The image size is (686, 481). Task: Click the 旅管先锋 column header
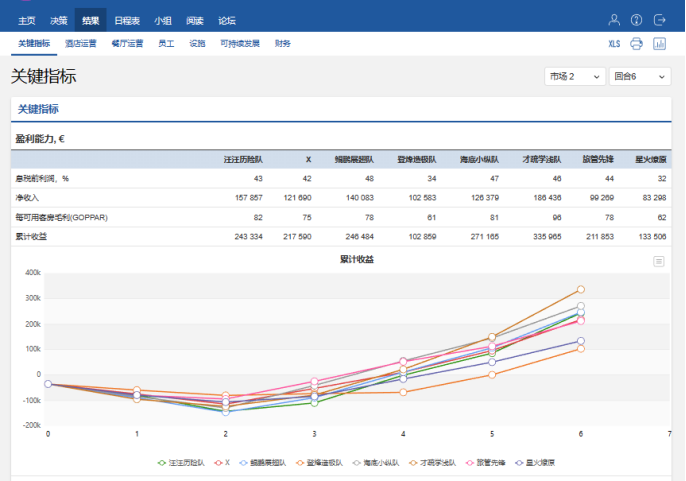[598, 159]
